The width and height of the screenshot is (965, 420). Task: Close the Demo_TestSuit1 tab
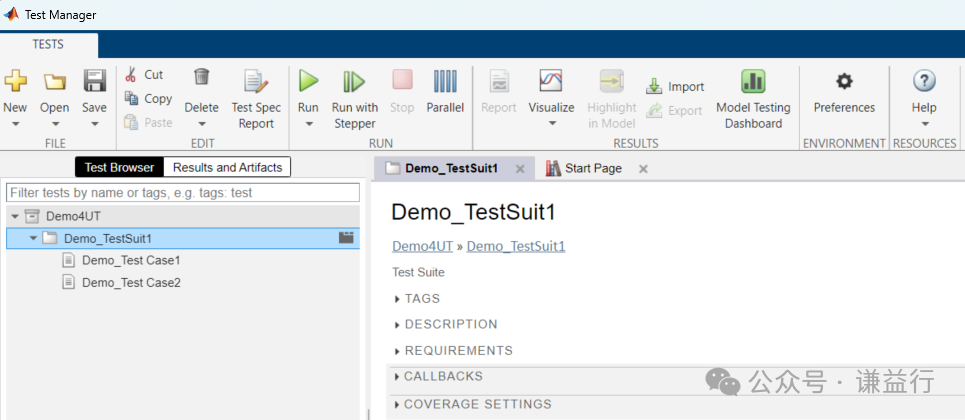coord(520,169)
